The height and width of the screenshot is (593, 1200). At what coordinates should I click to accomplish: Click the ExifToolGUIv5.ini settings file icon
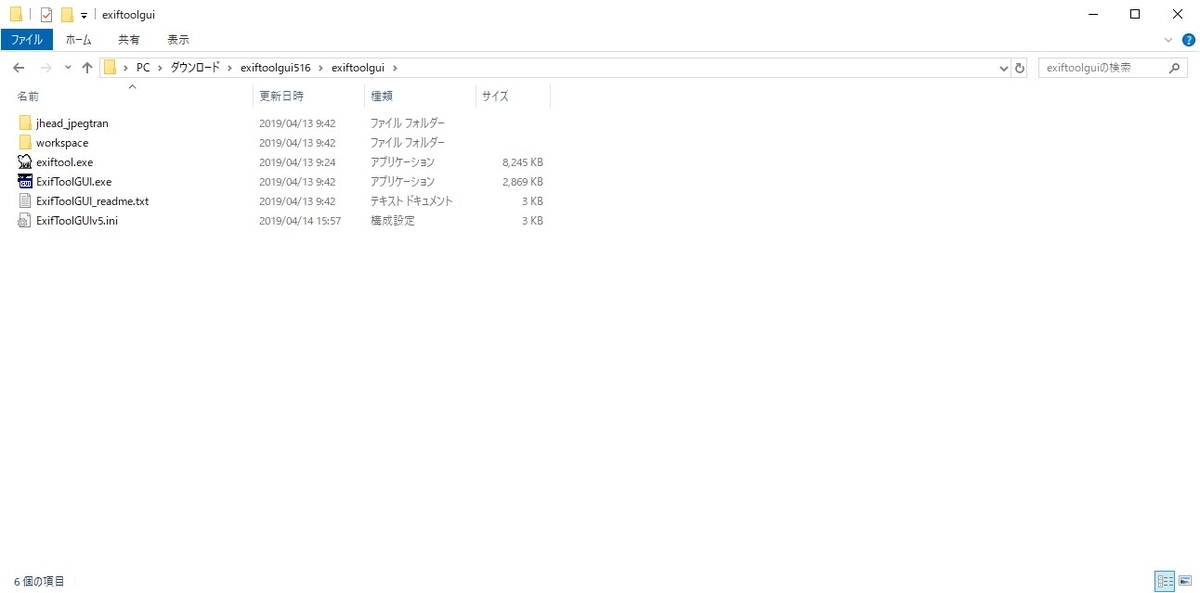point(25,221)
